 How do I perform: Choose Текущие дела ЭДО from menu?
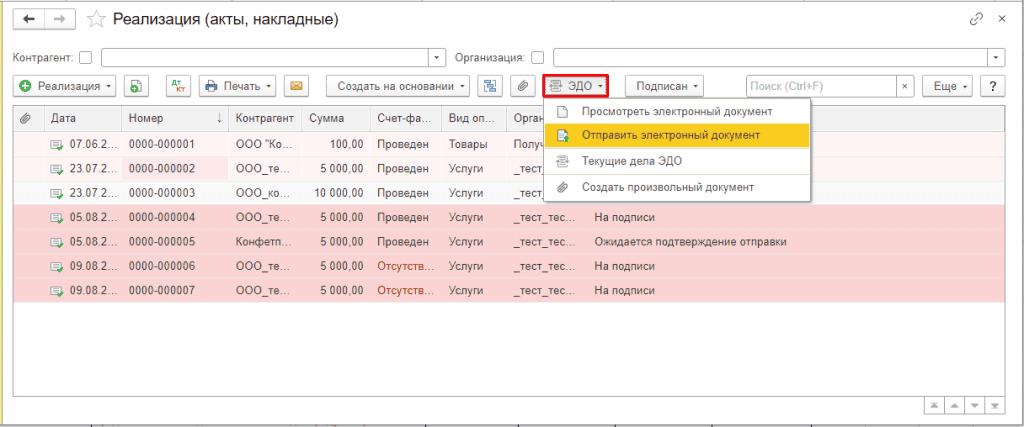[645, 161]
